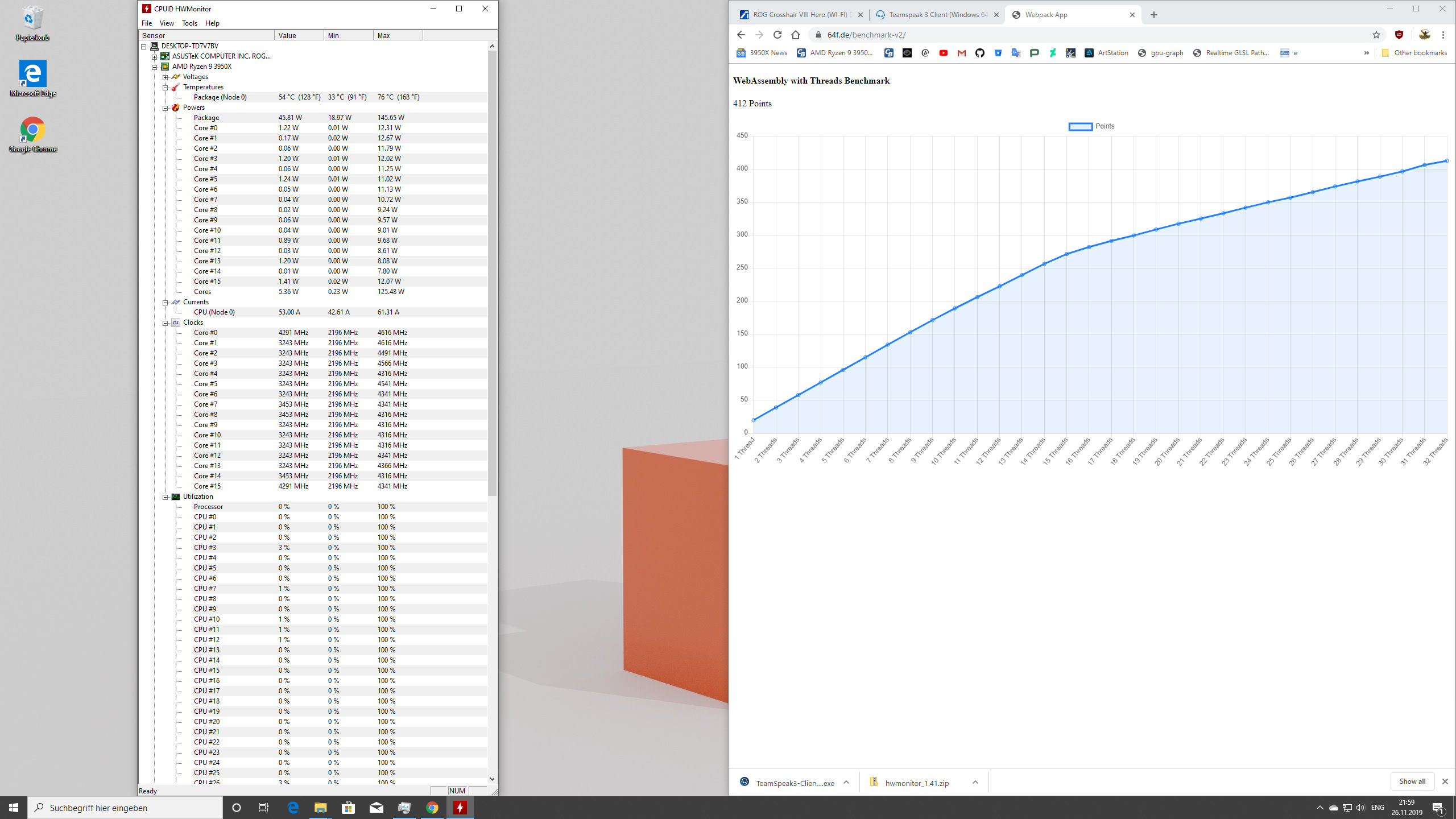Open the GitHub bookmark icon
Screen dimensions: 1456x819
(x=980, y=53)
